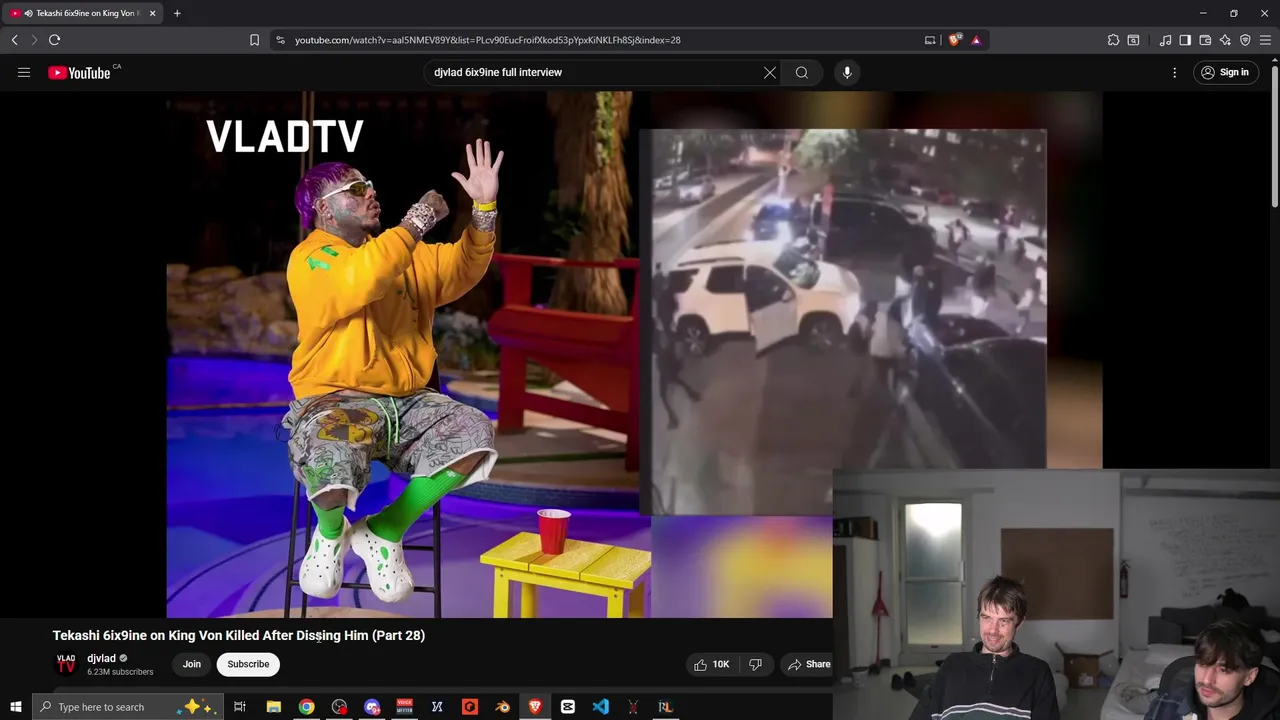The height and width of the screenshot is (720, 1280).
Task: Open Voicemeeter from the taskbar
Action: coord(405,707)
